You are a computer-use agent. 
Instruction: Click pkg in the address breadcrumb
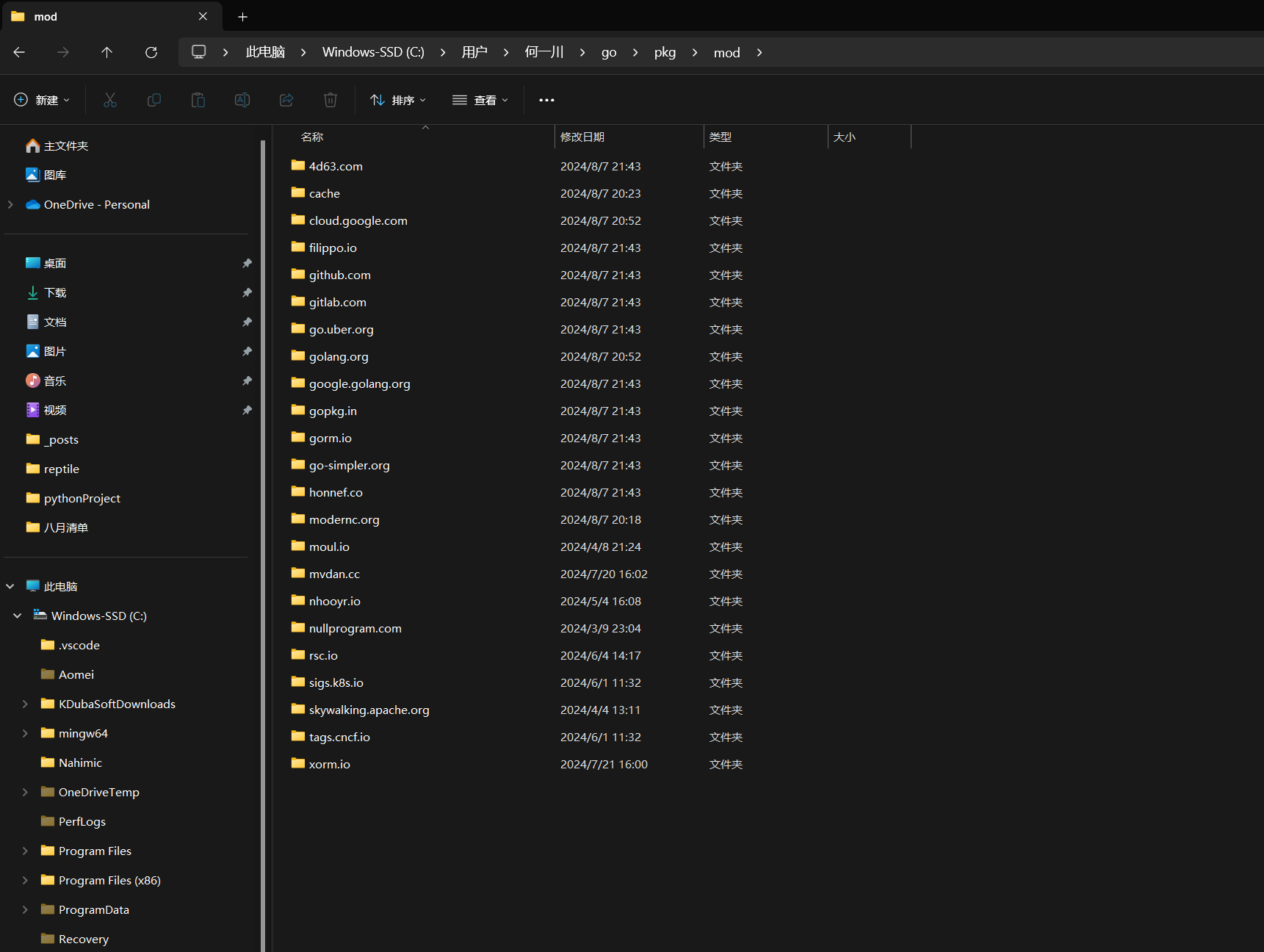(665, 52)
